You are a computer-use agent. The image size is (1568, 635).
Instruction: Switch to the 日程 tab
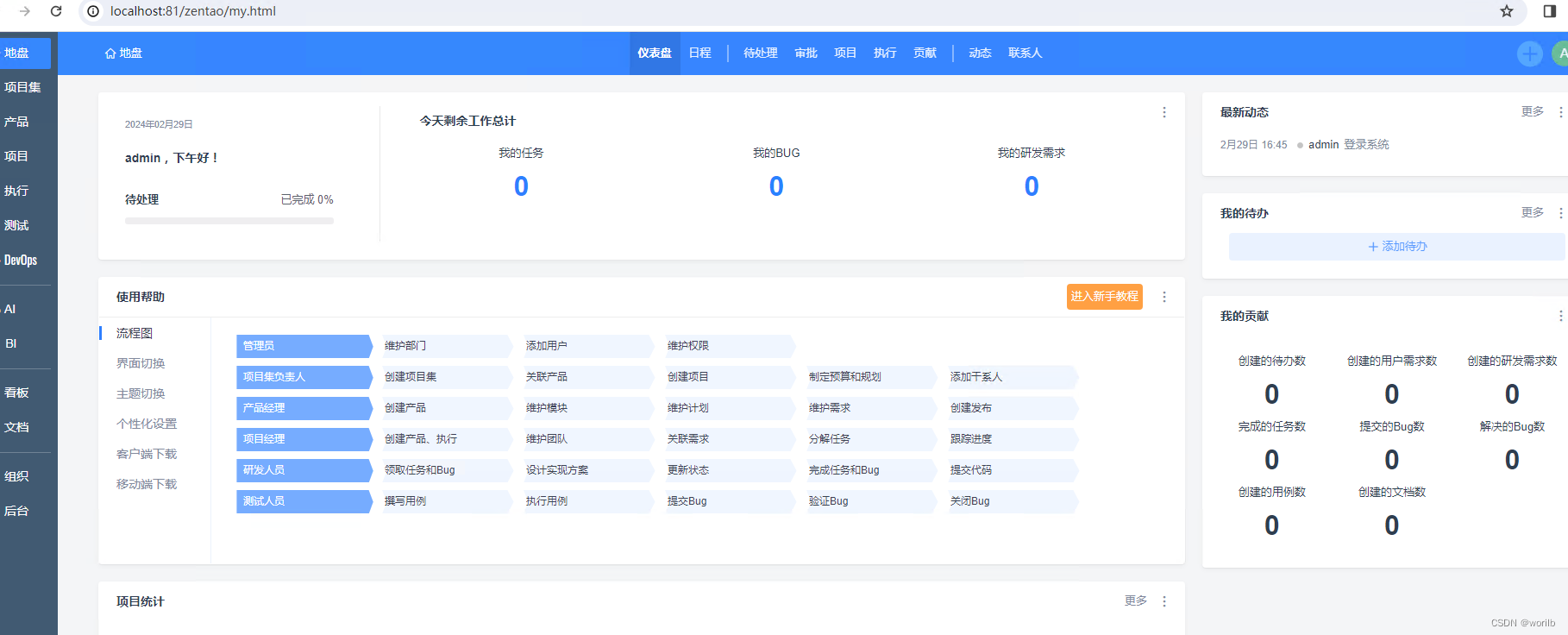700,53
